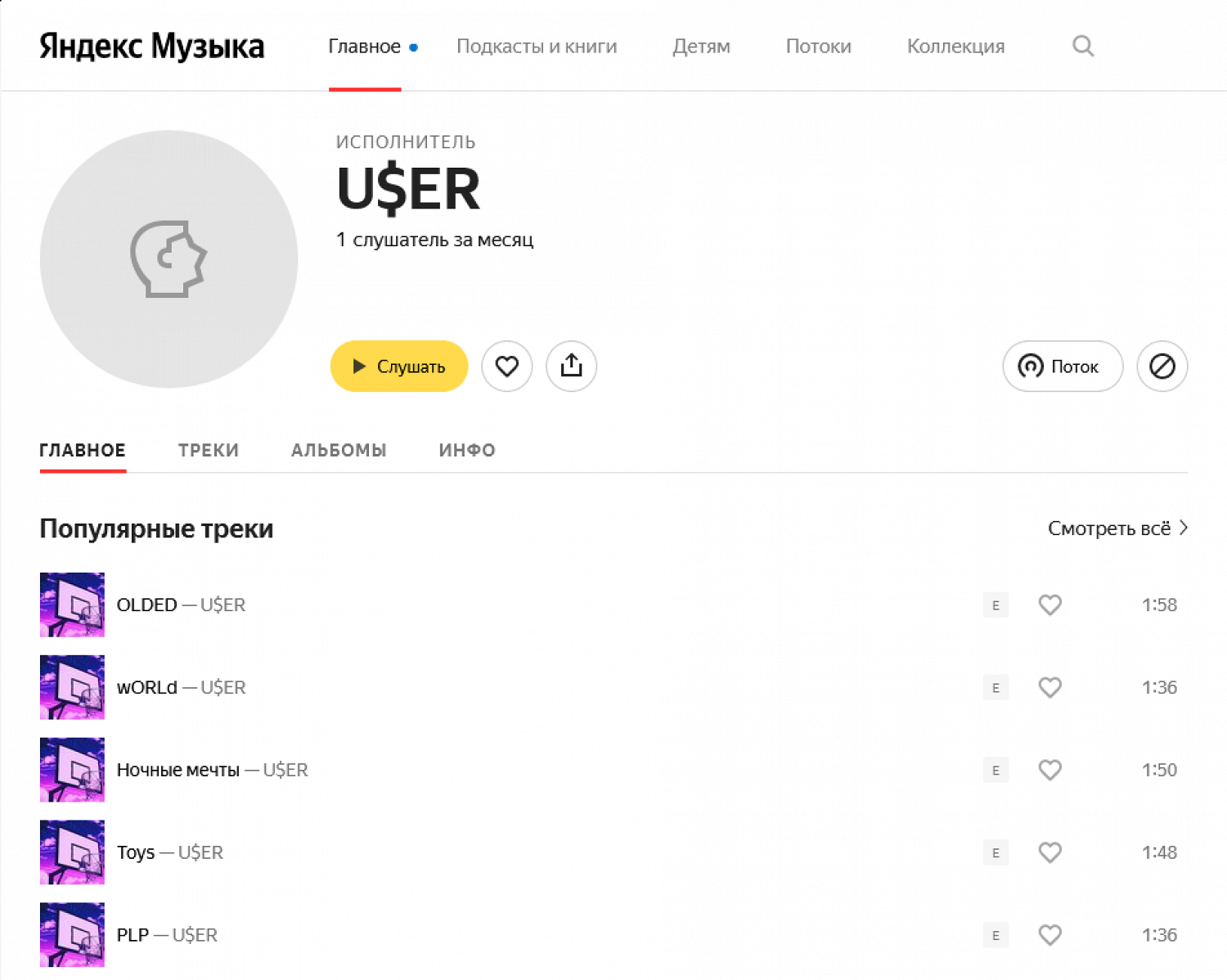Viewport: 1227px width, 980px height.
Task: Click the share artist icon
Action: pos(571,366)
